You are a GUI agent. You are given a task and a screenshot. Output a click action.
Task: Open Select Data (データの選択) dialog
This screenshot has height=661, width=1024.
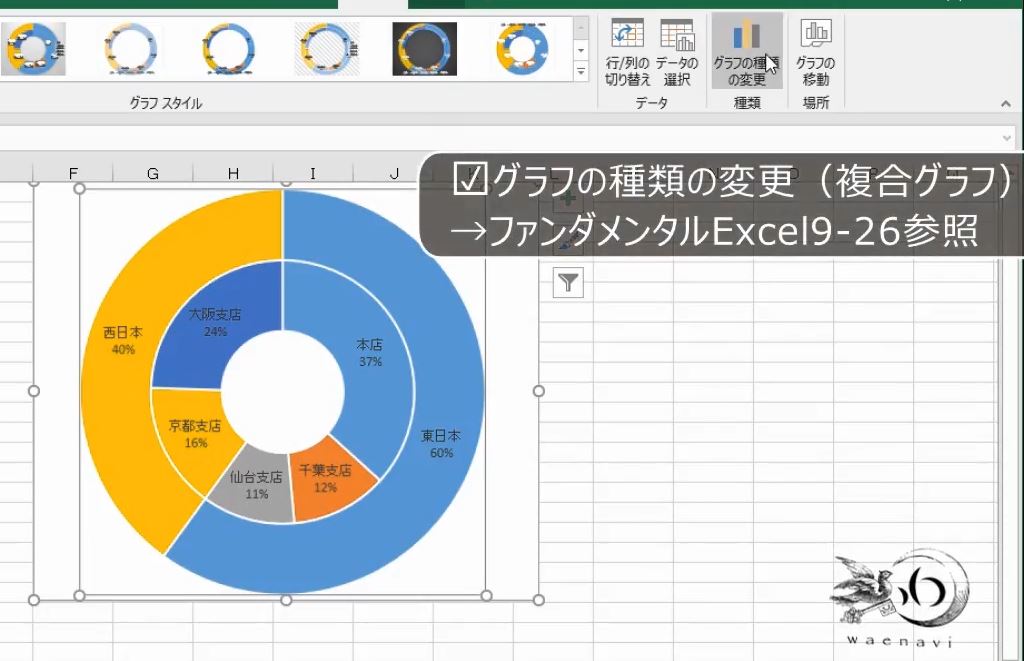click(677, 54)
